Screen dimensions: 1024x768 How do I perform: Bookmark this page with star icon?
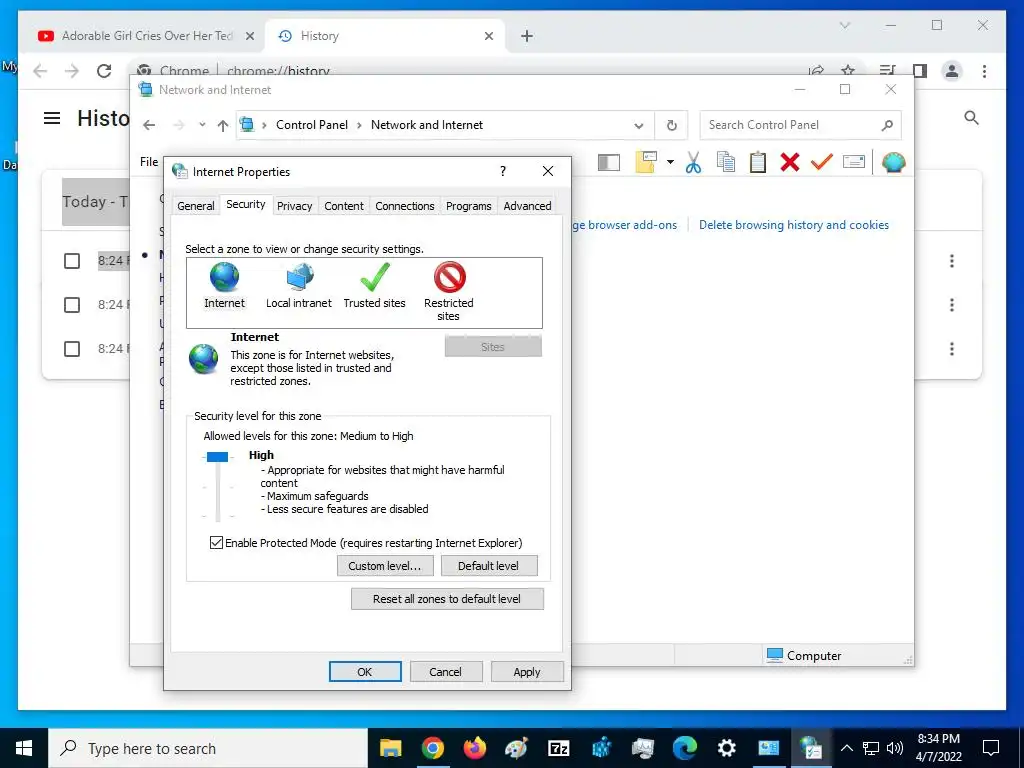pos(848,71)
